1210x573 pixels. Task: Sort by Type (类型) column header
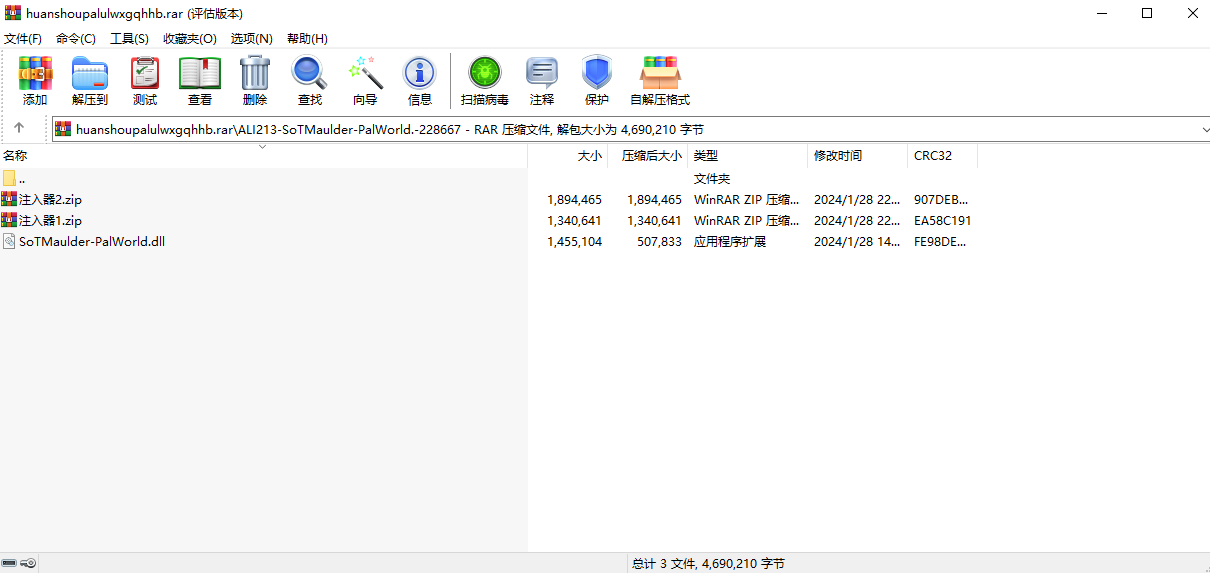click(x=748, y=156)
